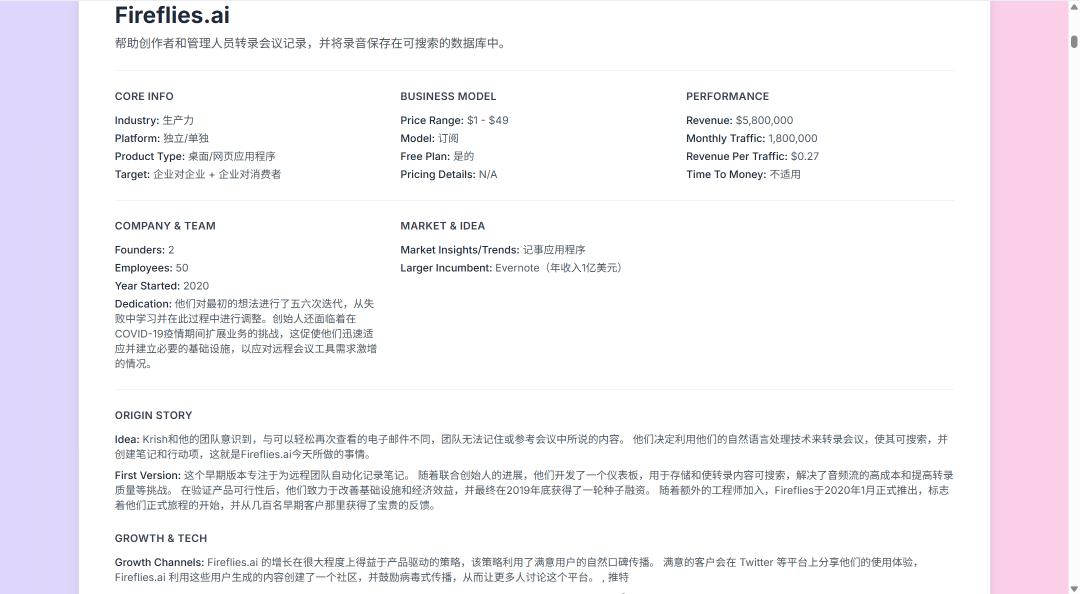
Task: Click the Idea paragraph about Krish
Action: [x=531, y=447]
